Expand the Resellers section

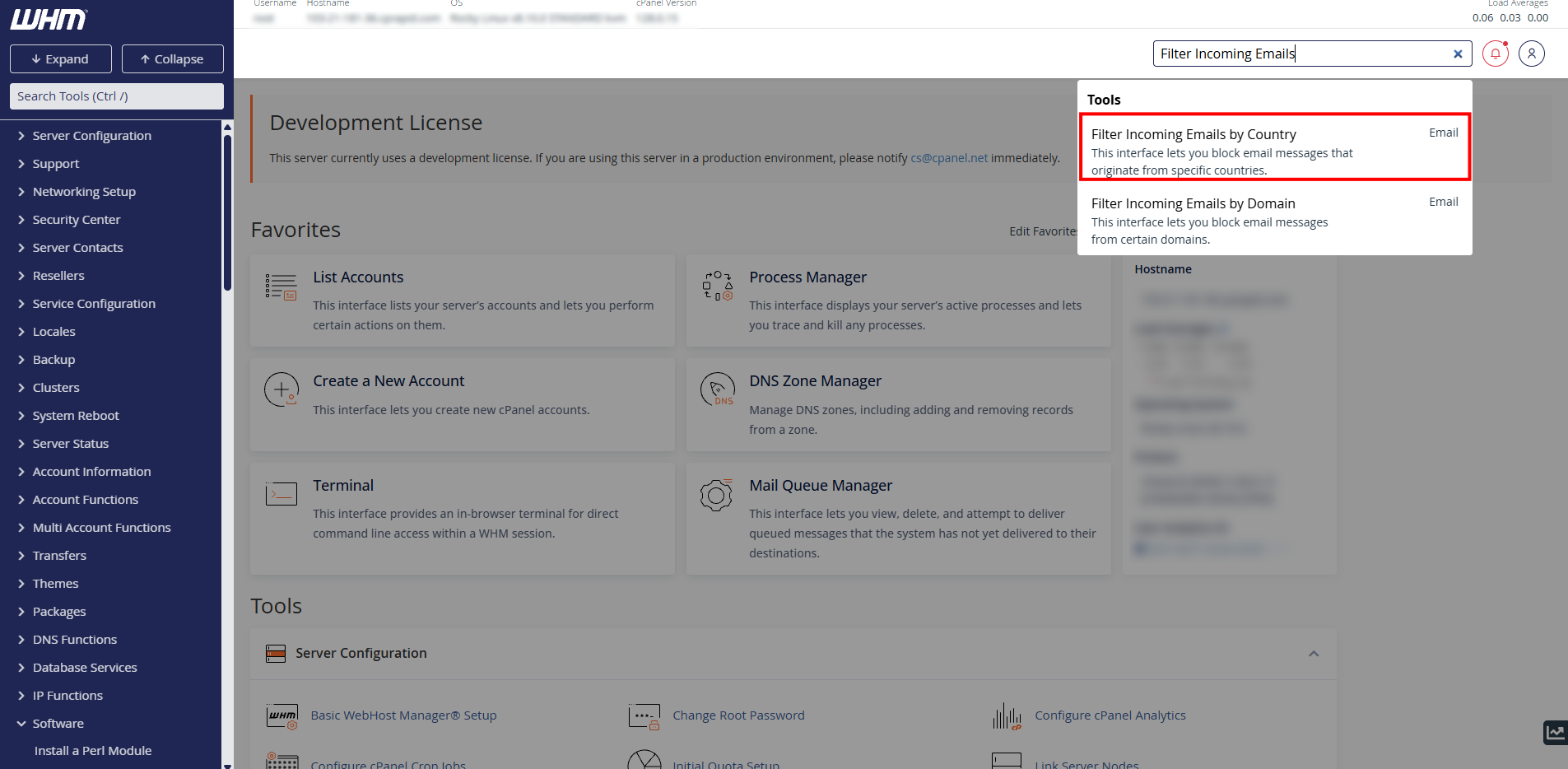tap(58, 276)
